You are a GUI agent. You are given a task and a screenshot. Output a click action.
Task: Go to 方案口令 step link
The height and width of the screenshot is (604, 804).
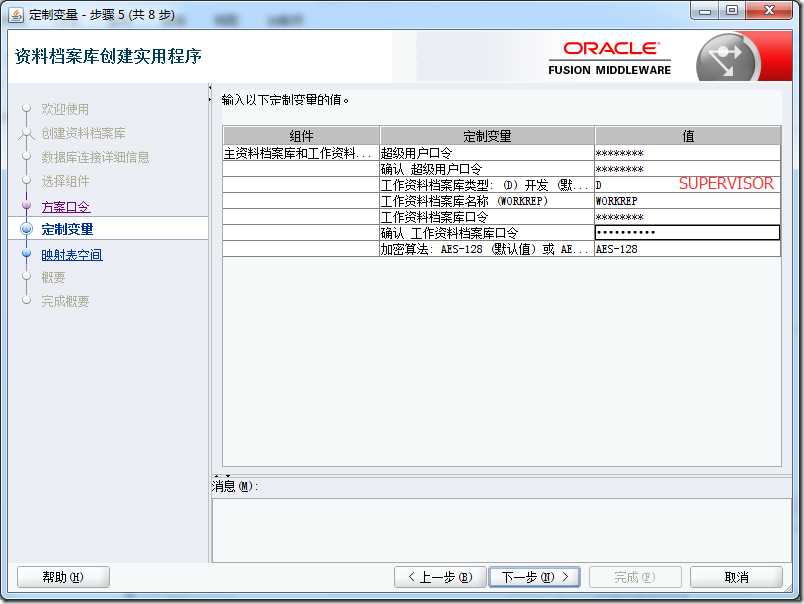[66, 207]
